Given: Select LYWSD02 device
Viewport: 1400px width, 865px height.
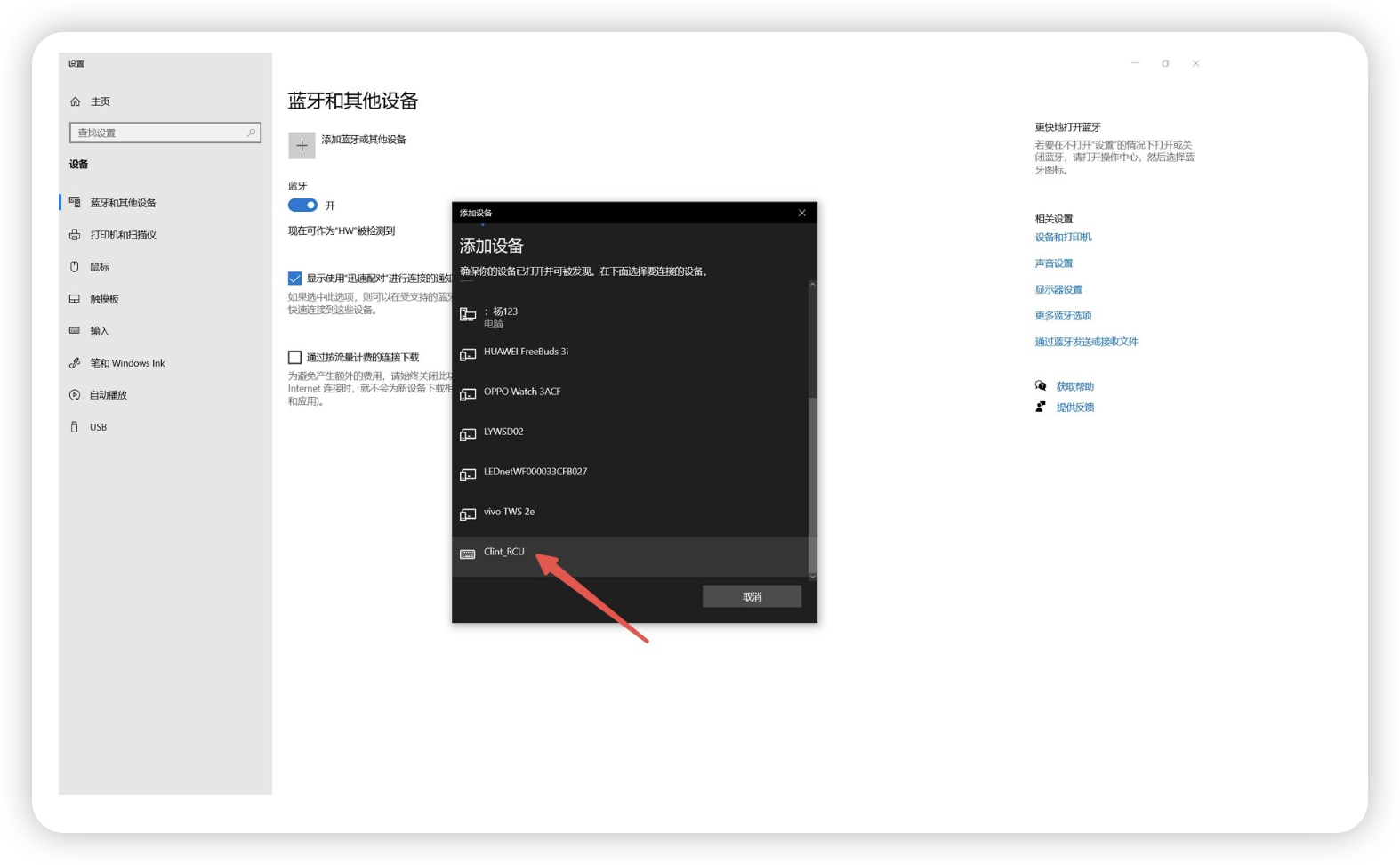Looking at the screenshot, I should (630, 436).
